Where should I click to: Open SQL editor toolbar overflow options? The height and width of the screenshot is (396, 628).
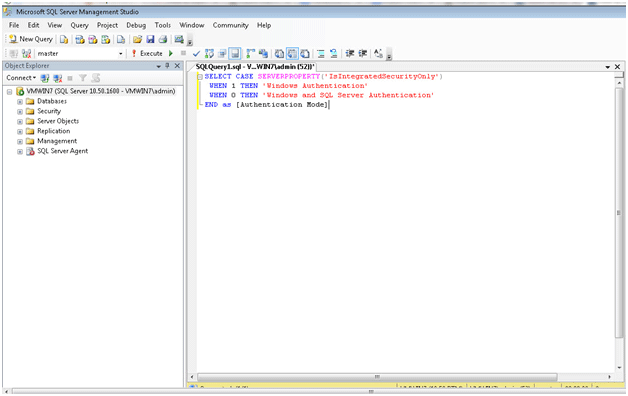tap(389, 54)
